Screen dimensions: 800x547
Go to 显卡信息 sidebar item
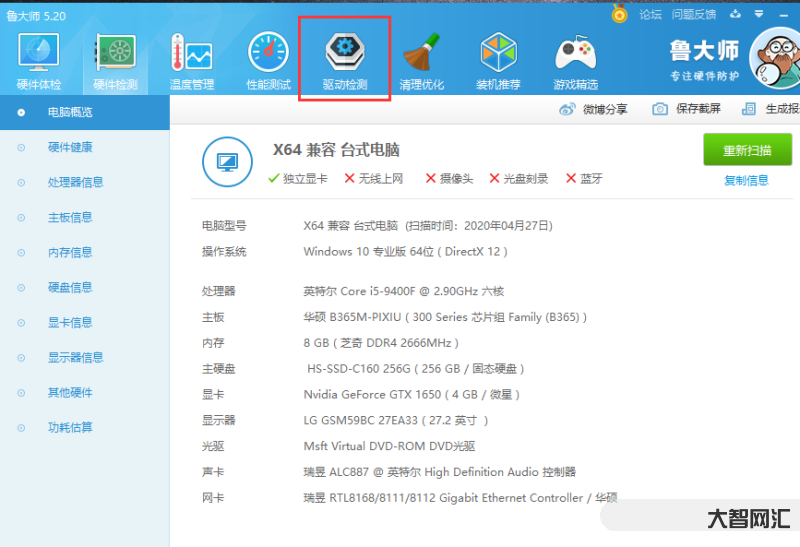pyautogui.click(x=70, y=322)
